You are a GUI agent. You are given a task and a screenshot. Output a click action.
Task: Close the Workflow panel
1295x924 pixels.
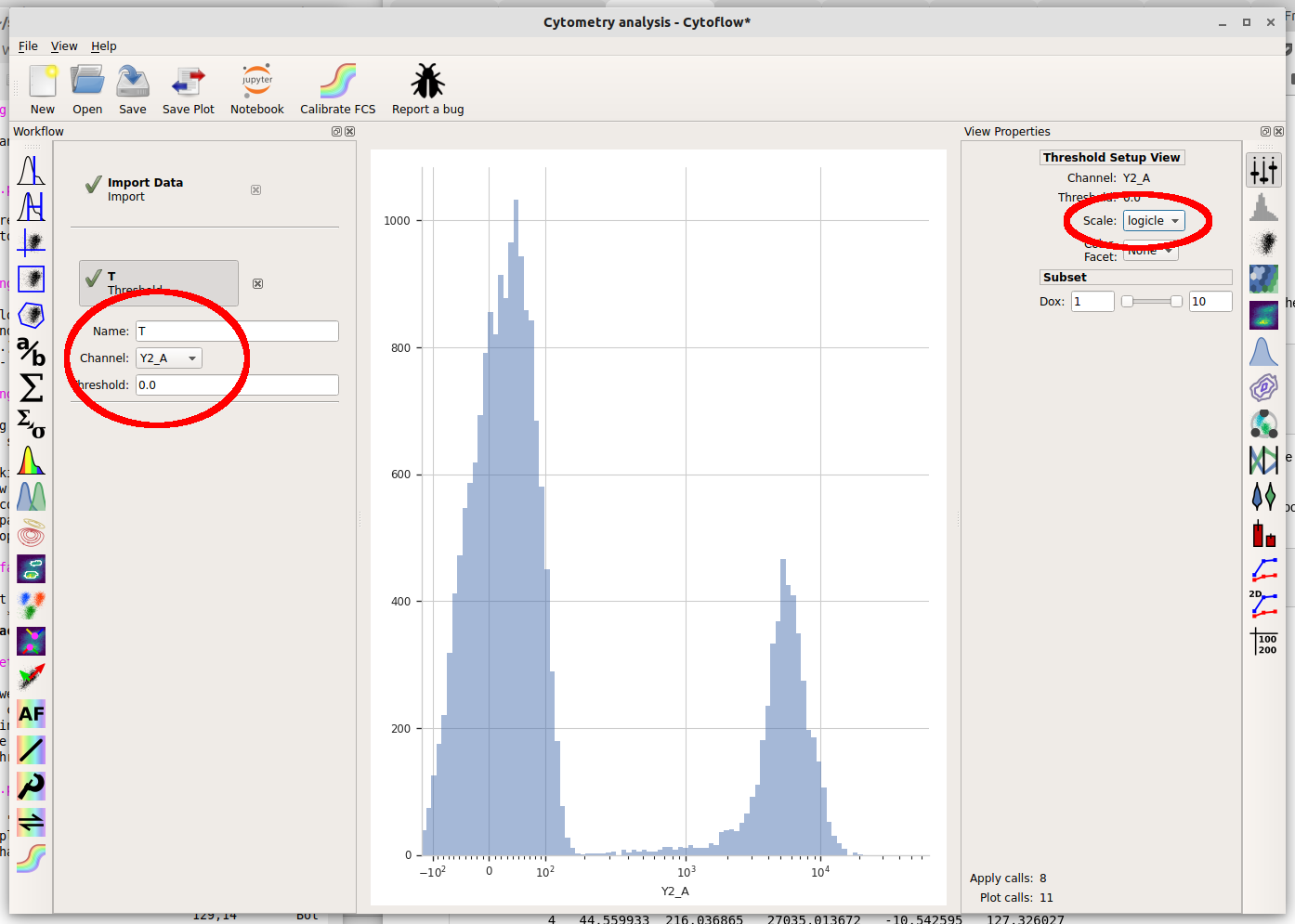(349, 132)
